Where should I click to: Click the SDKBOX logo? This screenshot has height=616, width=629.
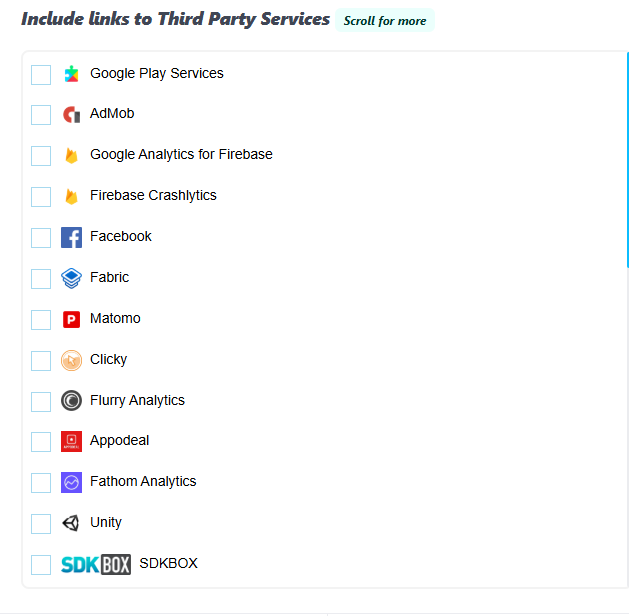96,564
